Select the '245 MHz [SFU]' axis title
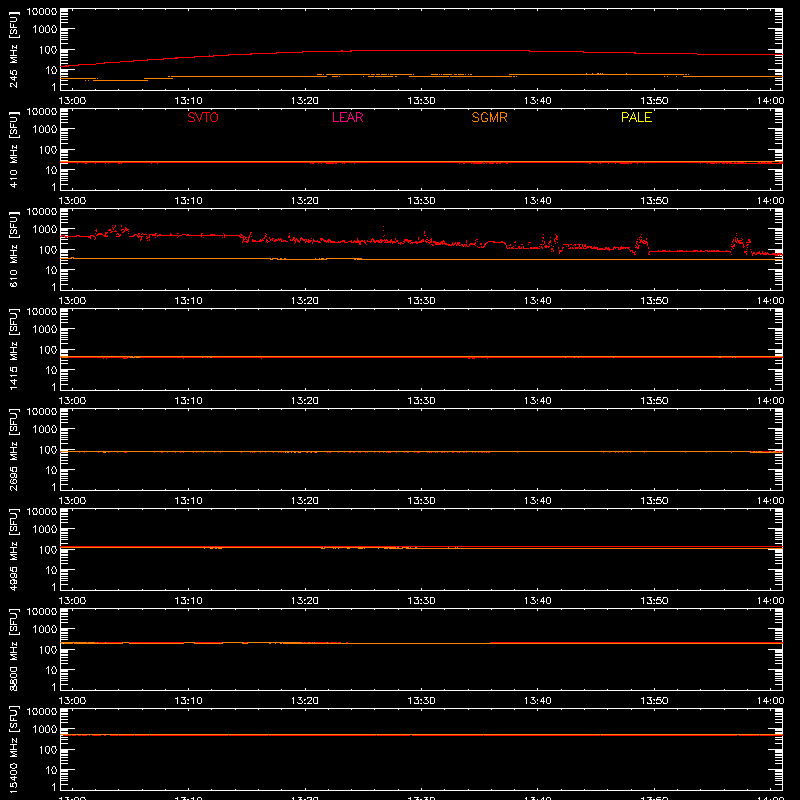Image resolution: width=800 pixels, height=800 pixels. coord(14,50)
